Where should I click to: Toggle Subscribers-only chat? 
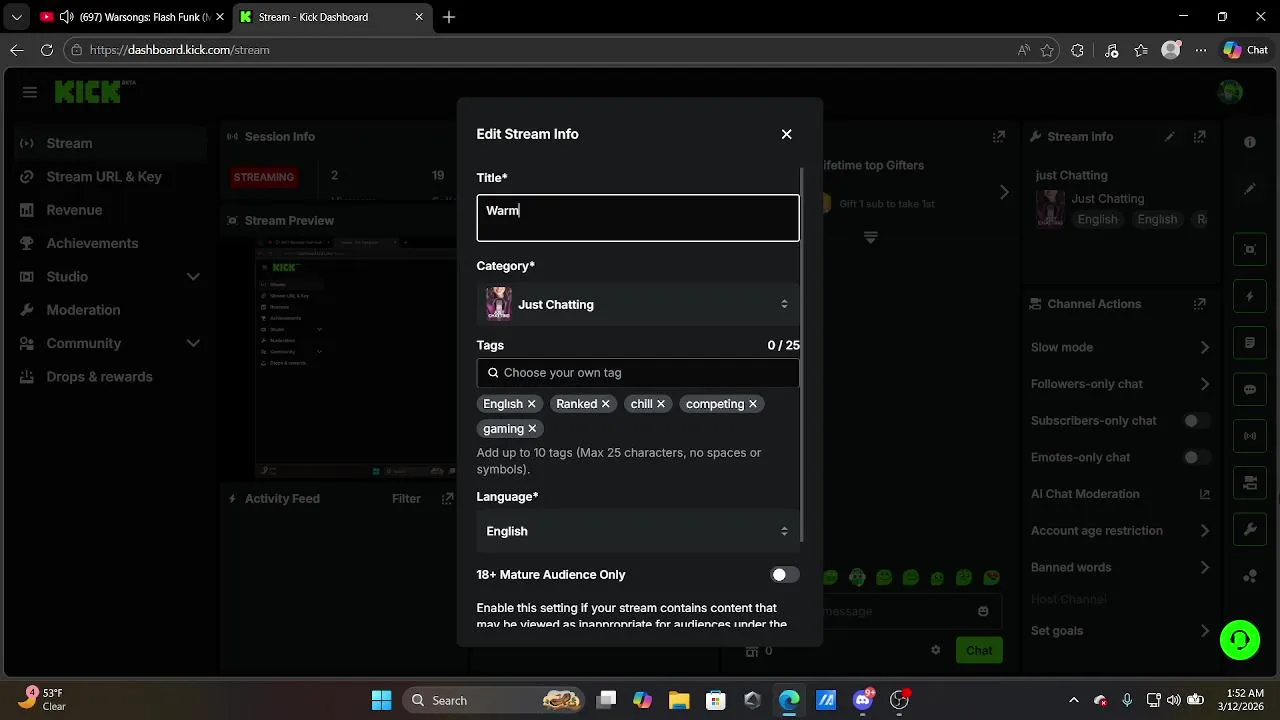point(1197,421)
